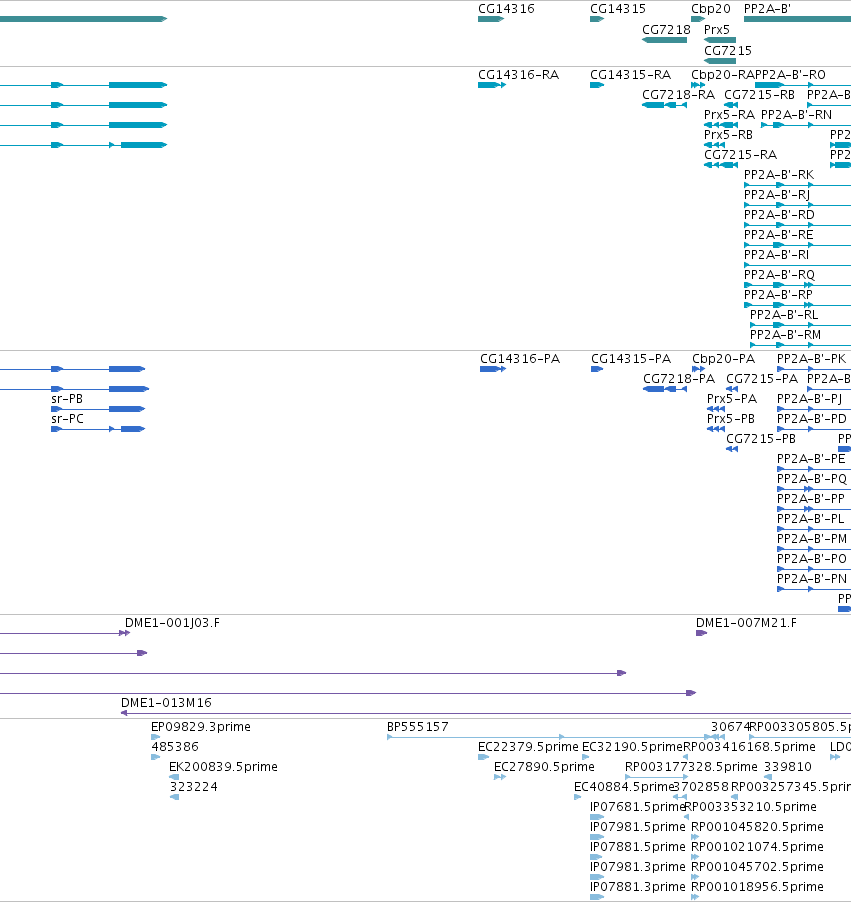The width and height of the screenshot is (851, 902).
Task: Select transcript CG14315-RA
Action: tap(630, 75)
